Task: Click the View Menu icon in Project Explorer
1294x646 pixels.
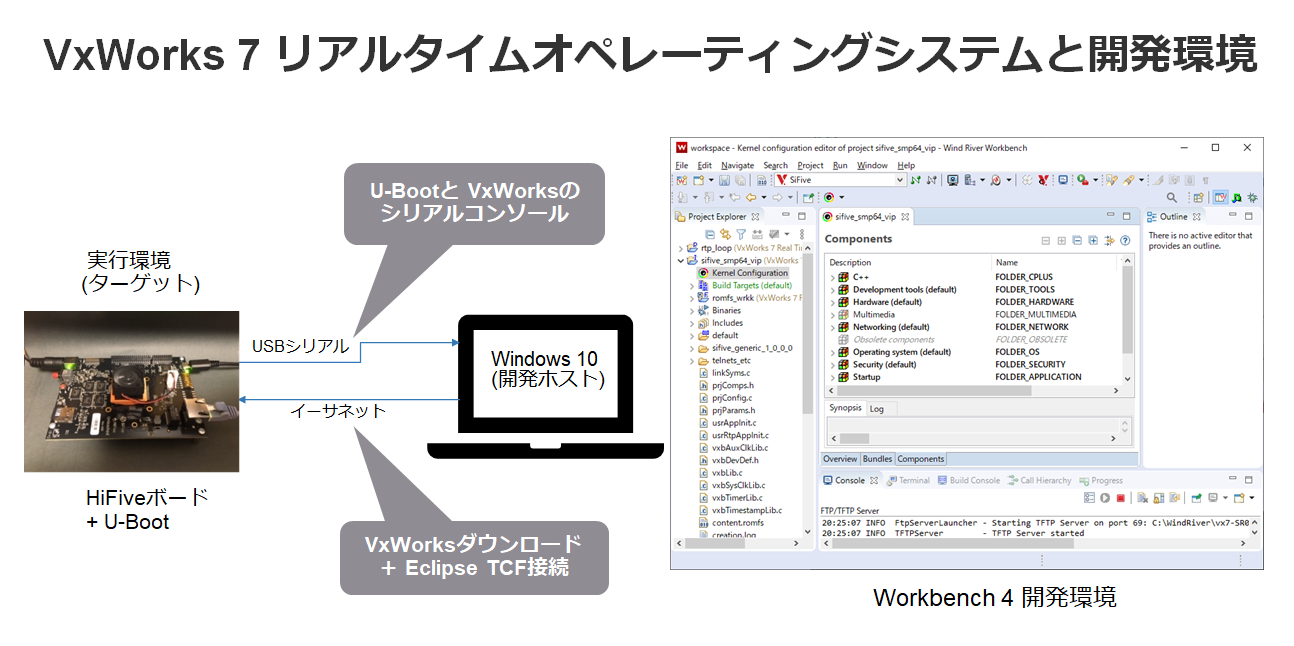Action: (x=801, y=234)
